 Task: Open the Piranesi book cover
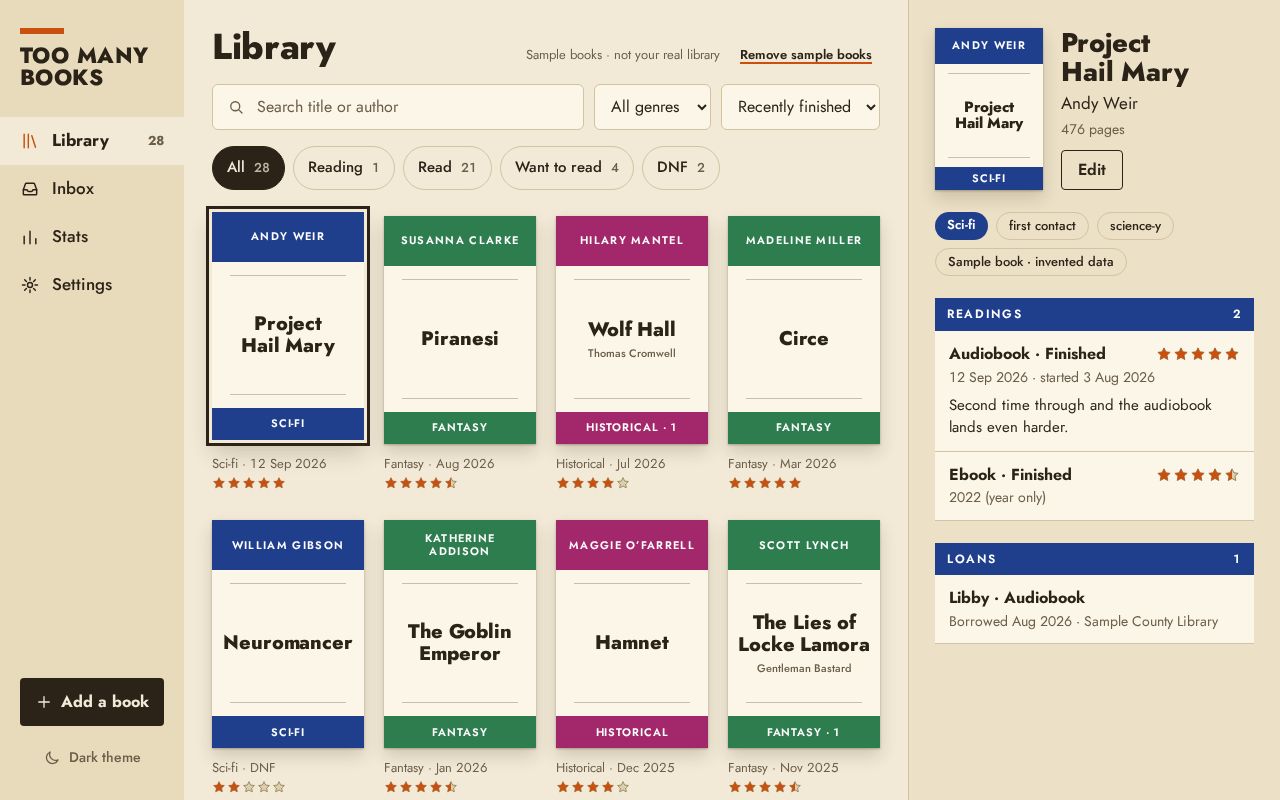pos(460,330)
